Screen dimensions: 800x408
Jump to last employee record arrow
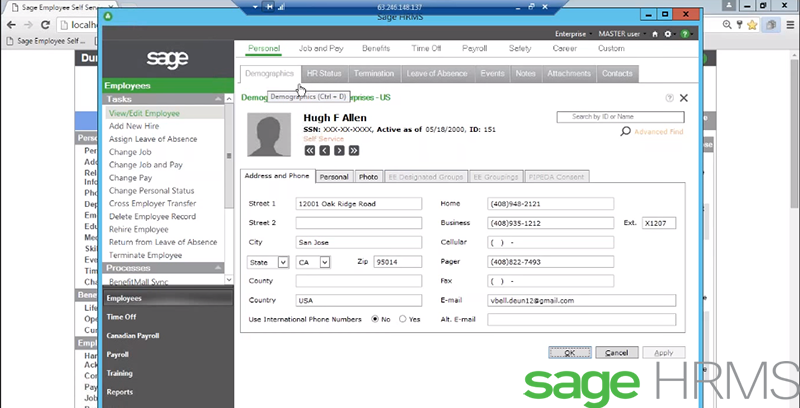(353, 151)
